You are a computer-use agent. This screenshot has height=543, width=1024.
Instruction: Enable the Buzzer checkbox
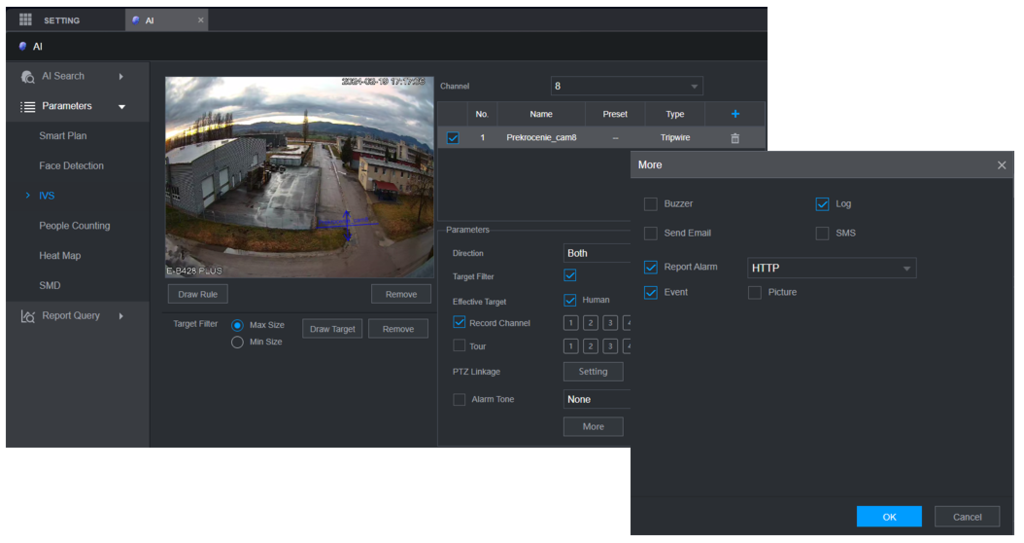click(x=652, y=204)
